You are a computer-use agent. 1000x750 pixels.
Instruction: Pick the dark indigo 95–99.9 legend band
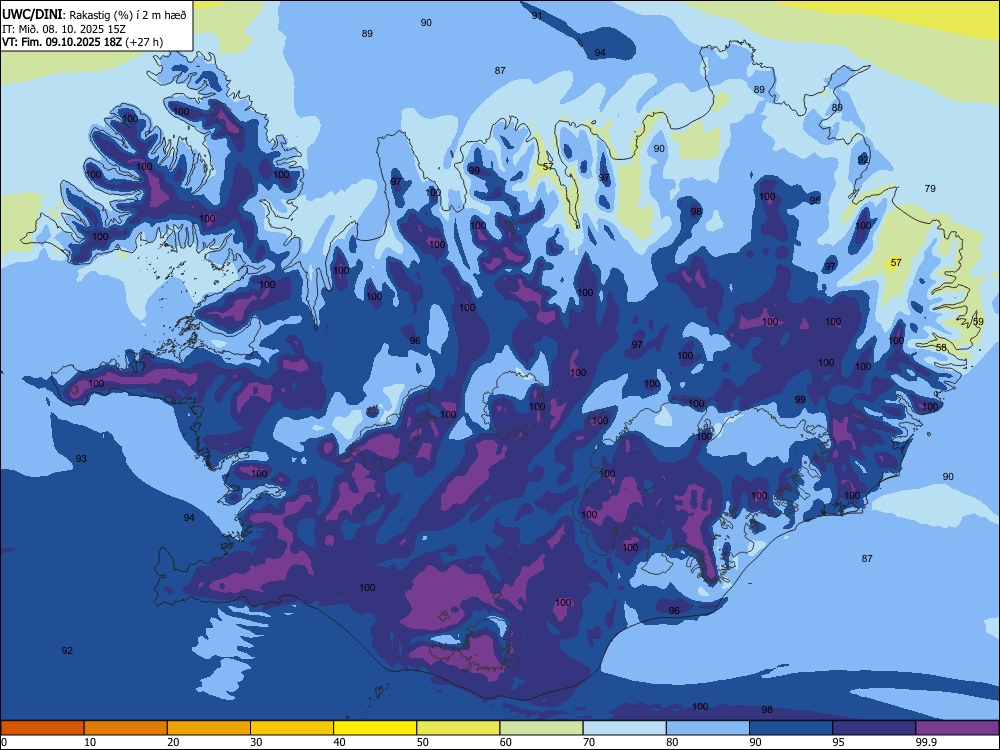coord(874,728)
